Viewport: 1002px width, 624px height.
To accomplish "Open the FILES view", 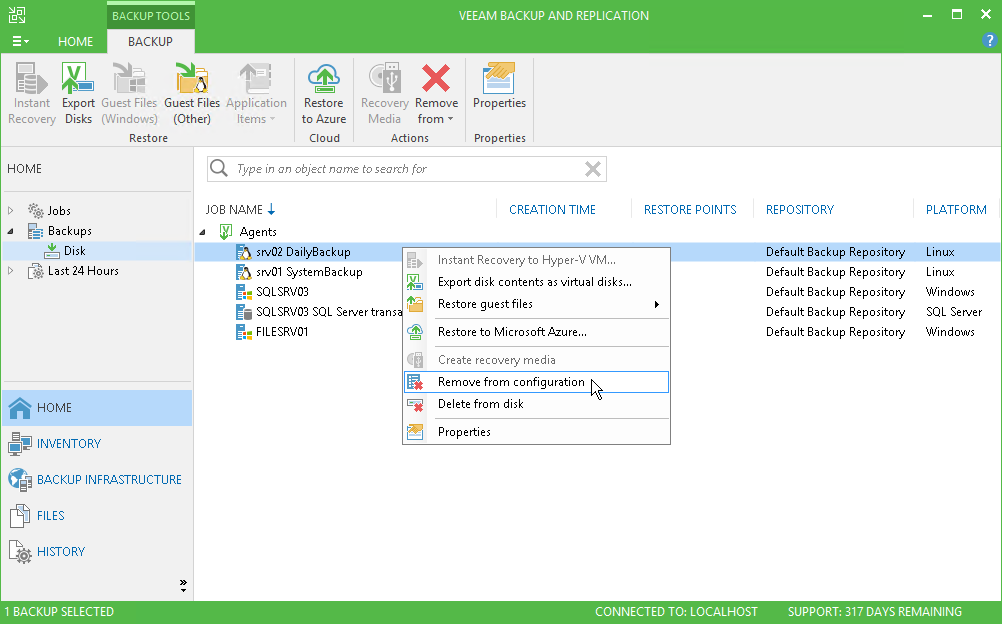I will tap(97, 515).
